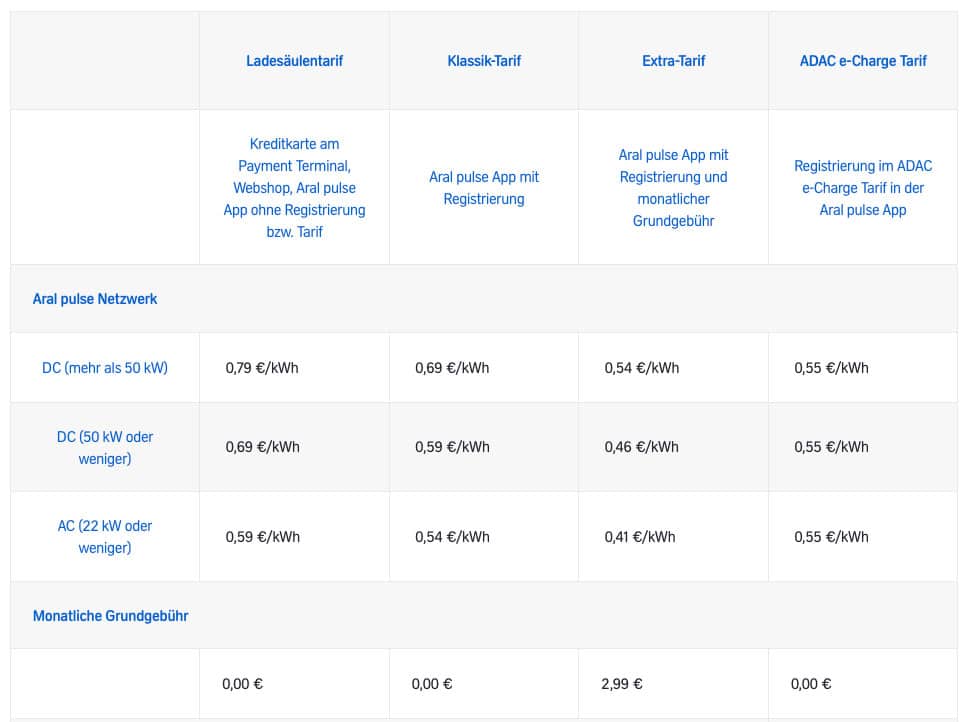The height and width of the screenshot is (722, 967).
Task: Click the 0,69 €/kWh Klassik-Tarif price
Action: click(x=452, y=368)
